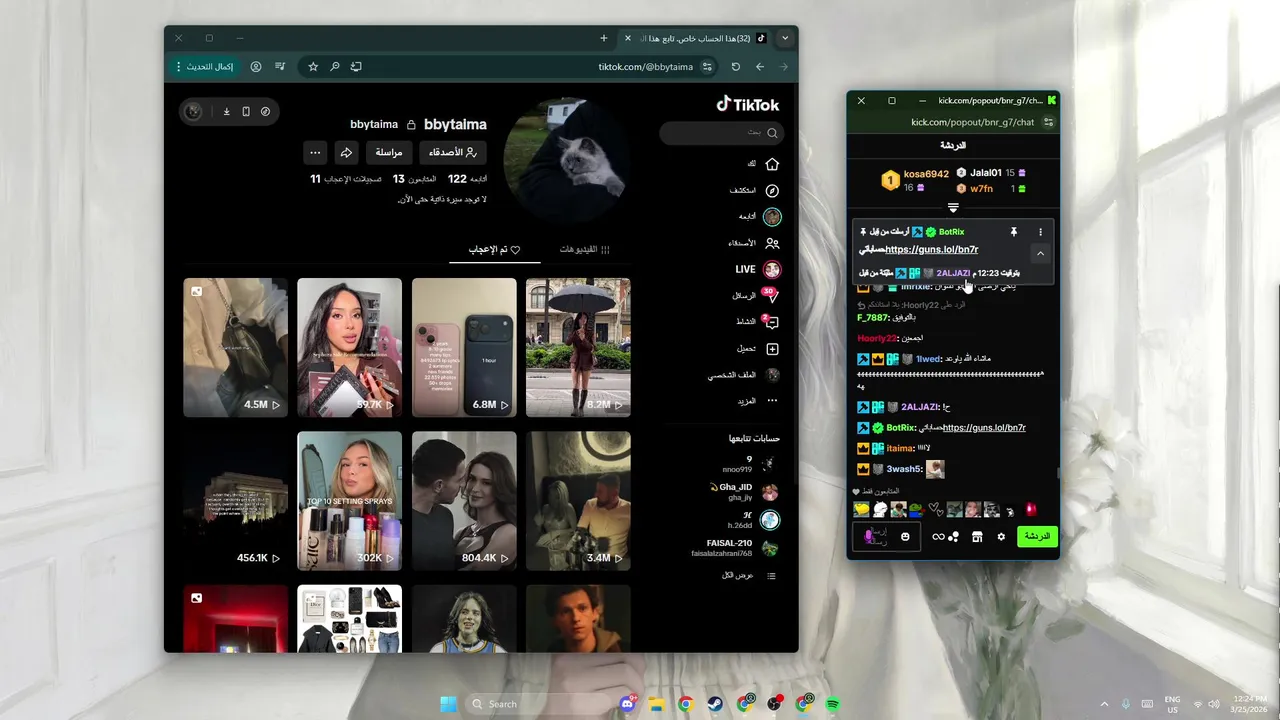Expand Kick chat leaderboard arrow
This screenshot has width=1280, height=720.
click(x=953, y=208)
